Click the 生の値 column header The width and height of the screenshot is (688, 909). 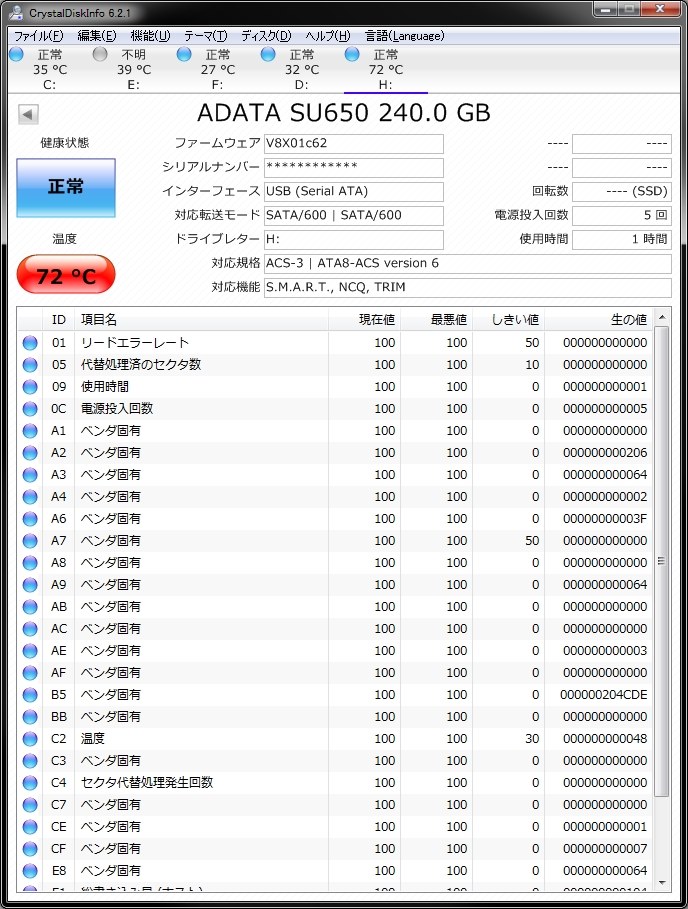599,319
